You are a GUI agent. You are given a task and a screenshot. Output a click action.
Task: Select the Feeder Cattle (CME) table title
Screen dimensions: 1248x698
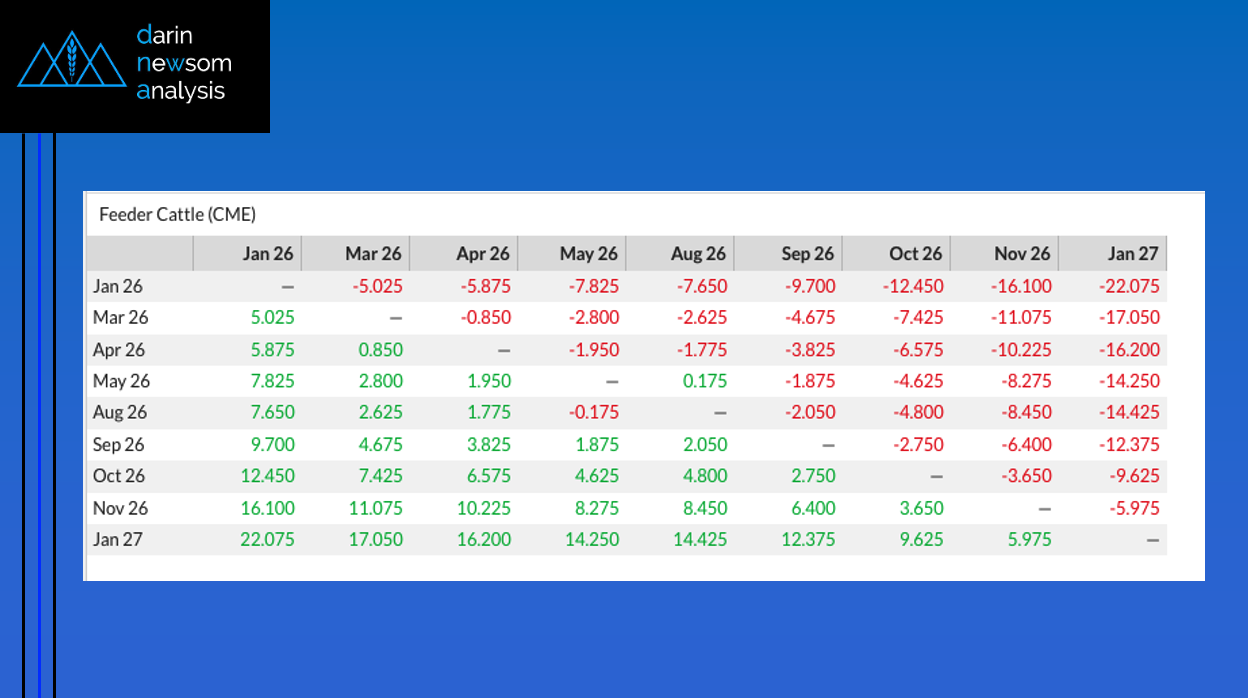(x=177, y=214)
